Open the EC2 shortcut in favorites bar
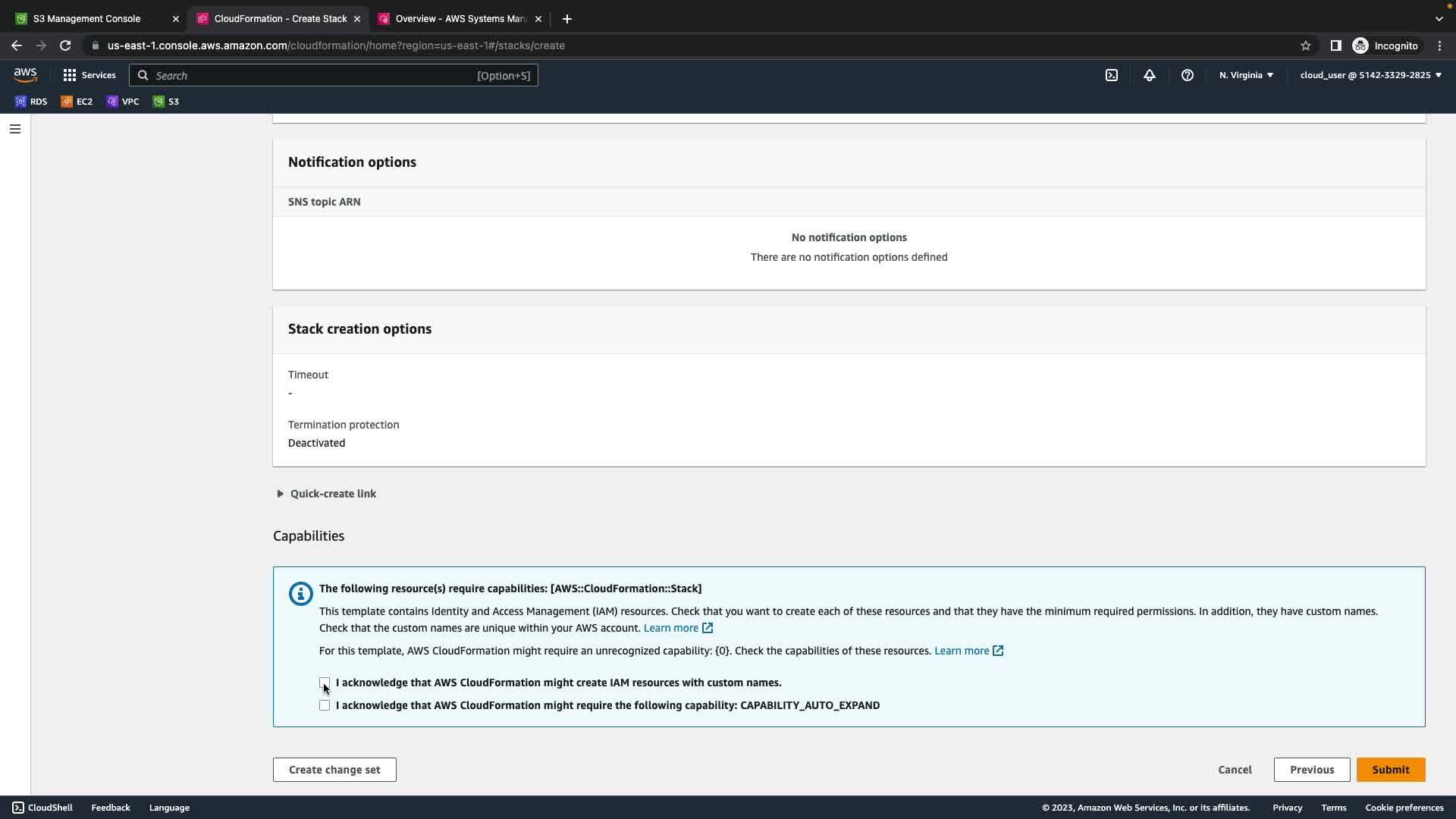 tap(77, 102)
